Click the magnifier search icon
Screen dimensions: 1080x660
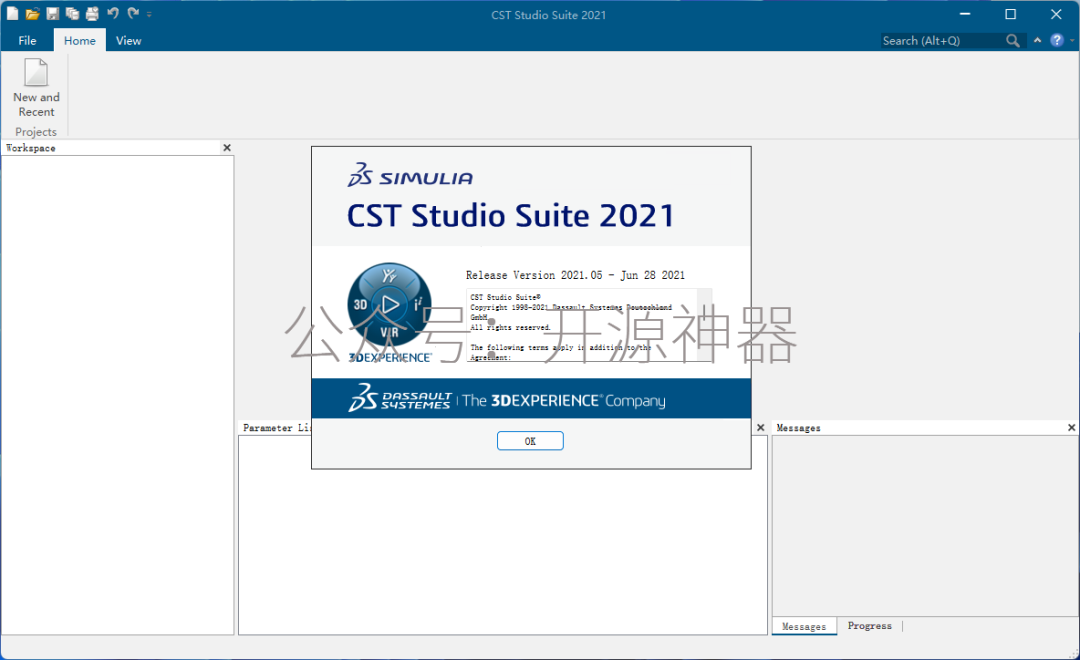click(x=1012, y=41)
